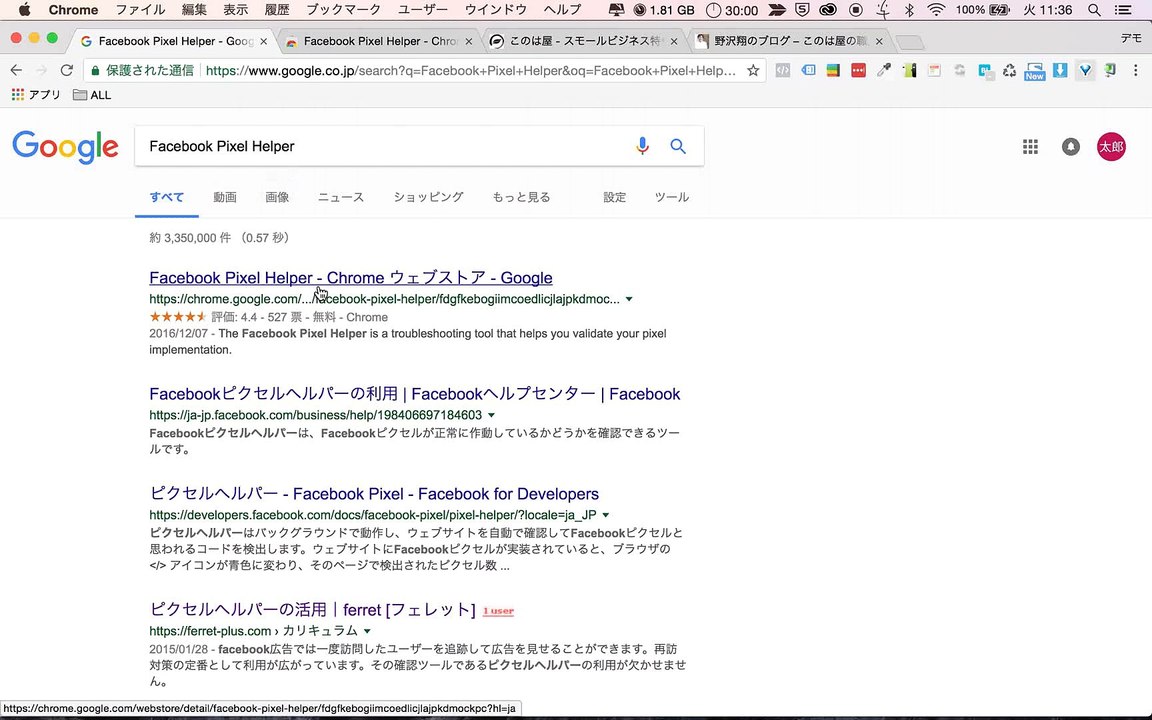Viewport: 1152px width, 720px height.
Task: Select the すべて search tab
Action: 167,197
